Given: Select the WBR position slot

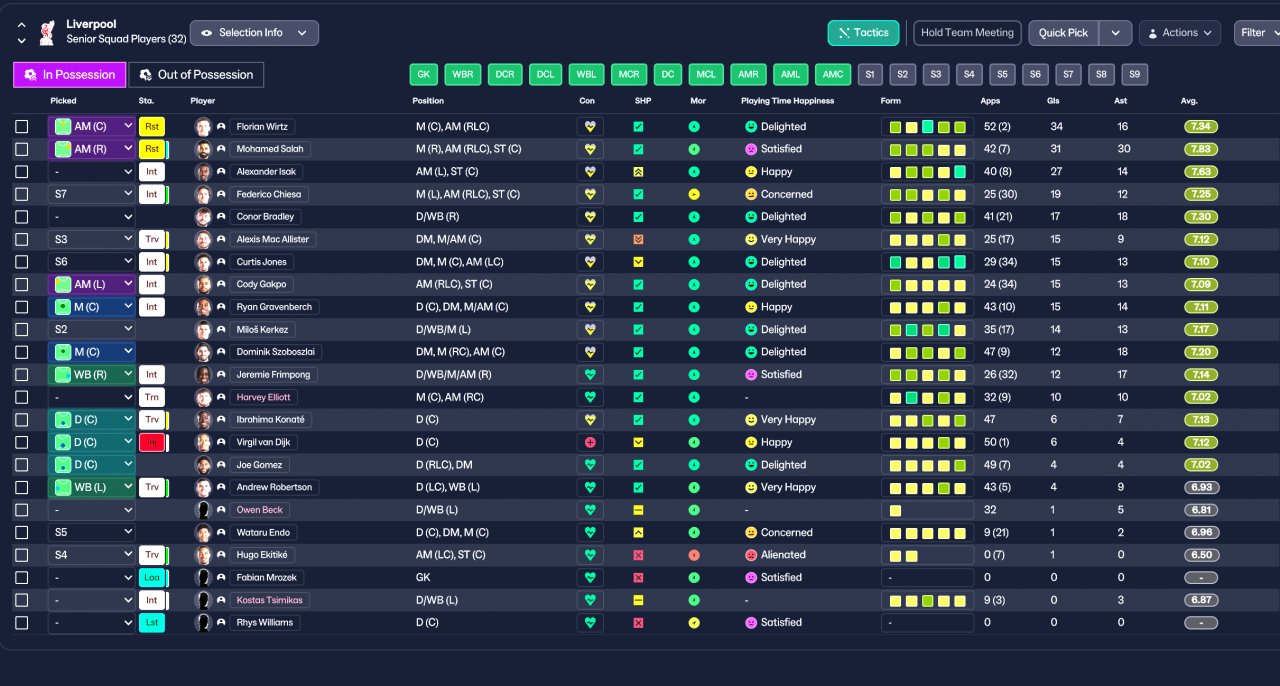Looking at the screenshot, I should [x=463, y=74].
